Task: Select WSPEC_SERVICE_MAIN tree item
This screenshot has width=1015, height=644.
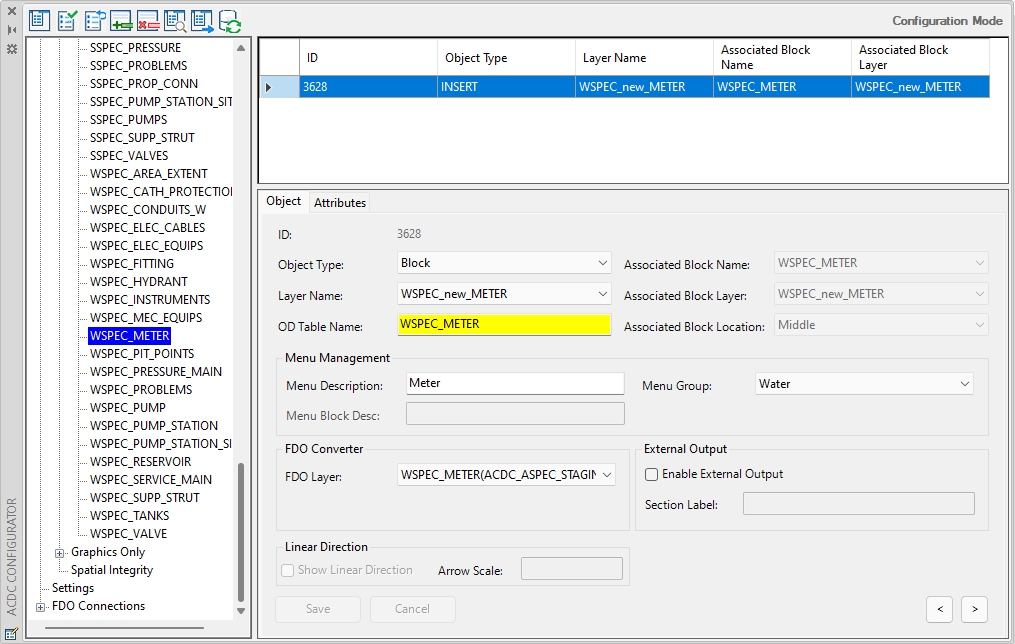Action: point(151,480)
